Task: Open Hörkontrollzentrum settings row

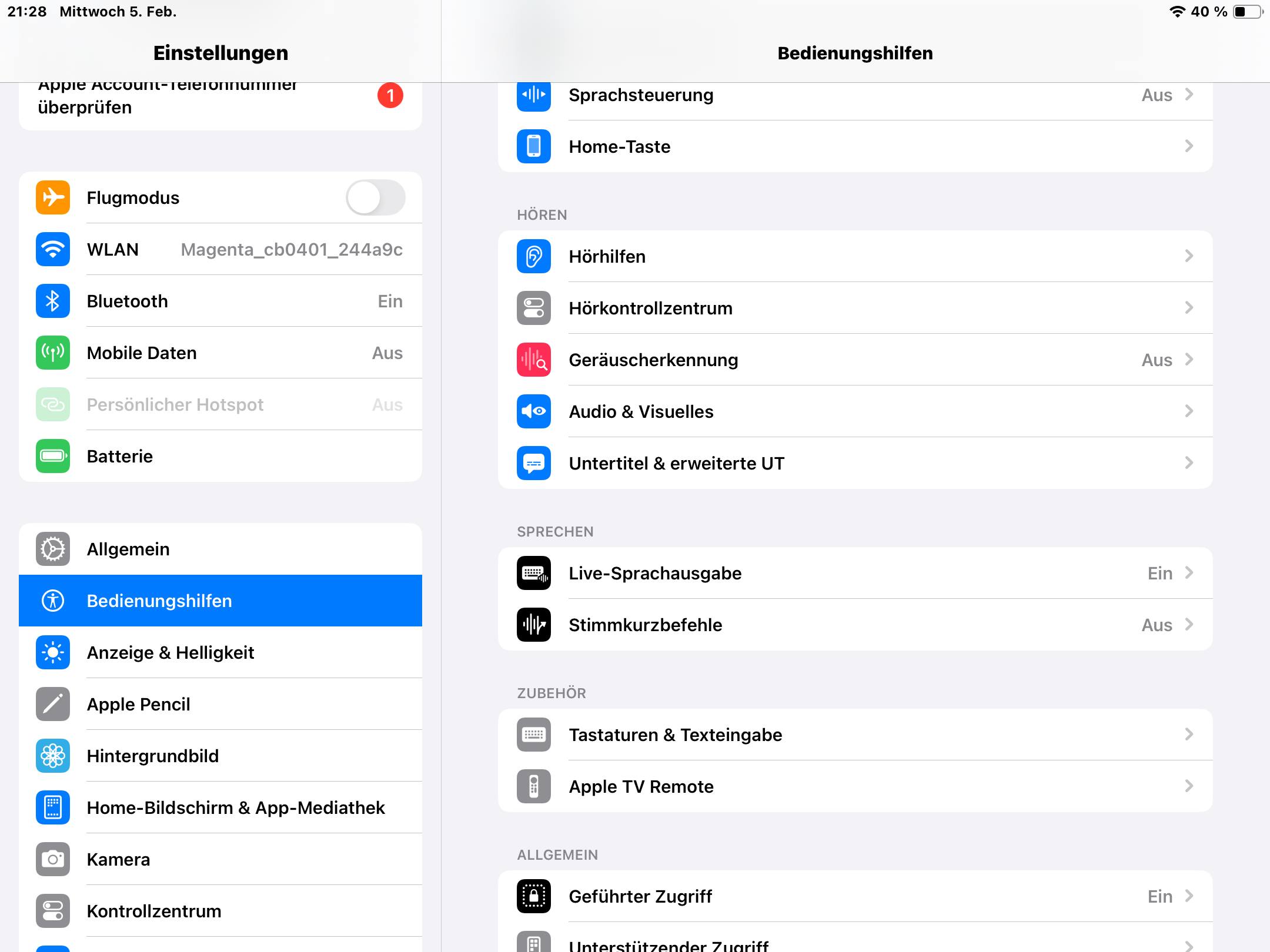Action: pos(855,308)
